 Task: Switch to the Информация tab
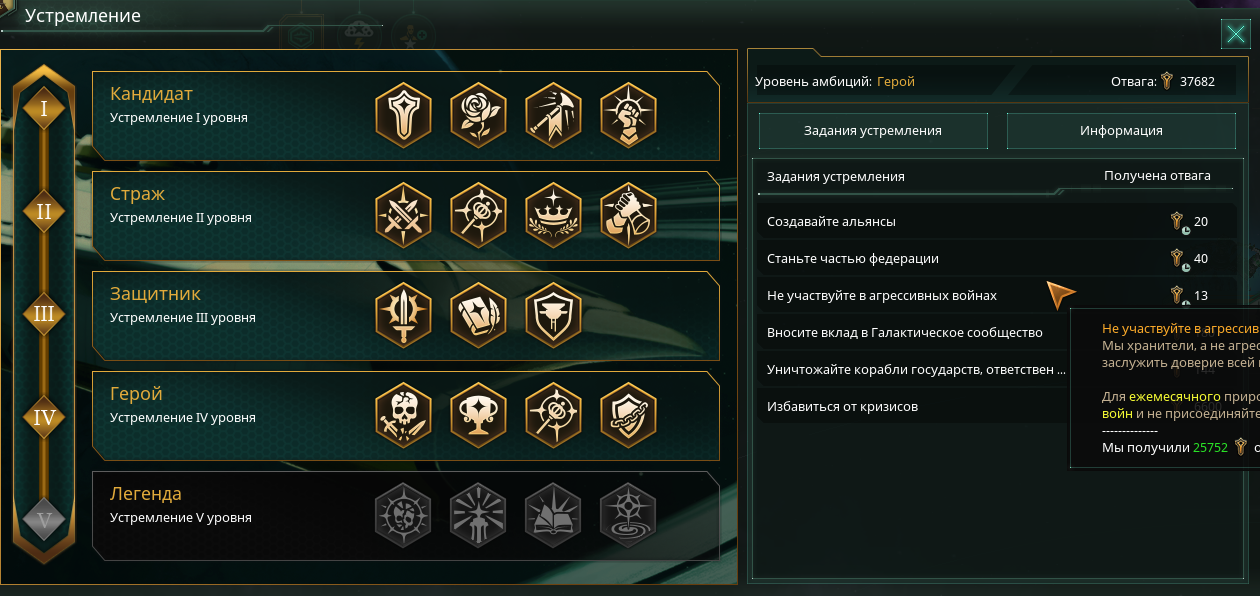1121,130
